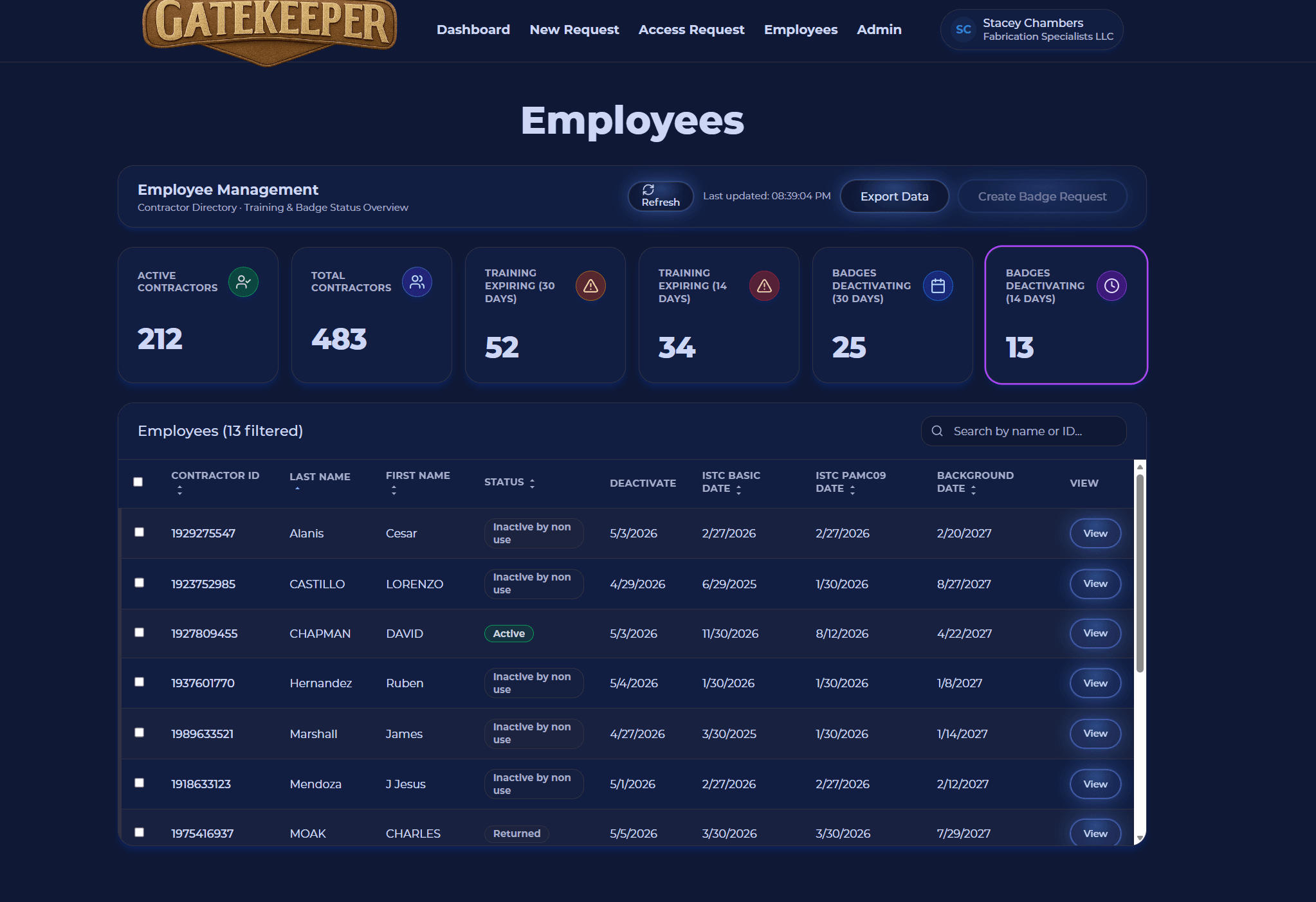This screenshot has height=902, width=1316.
Task: Click contractor ID 1937601770
Action: (x=203, y=683)
